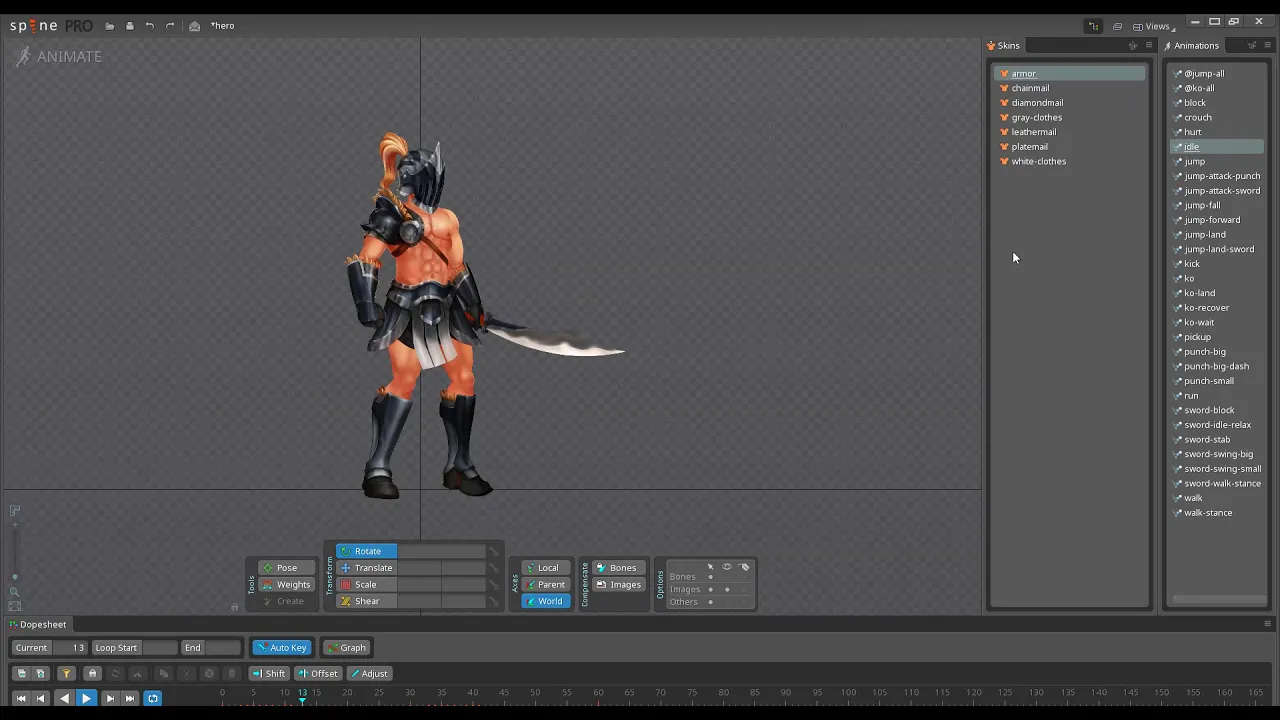
Task: Save project with the disk icon
Action: (129, 26)
